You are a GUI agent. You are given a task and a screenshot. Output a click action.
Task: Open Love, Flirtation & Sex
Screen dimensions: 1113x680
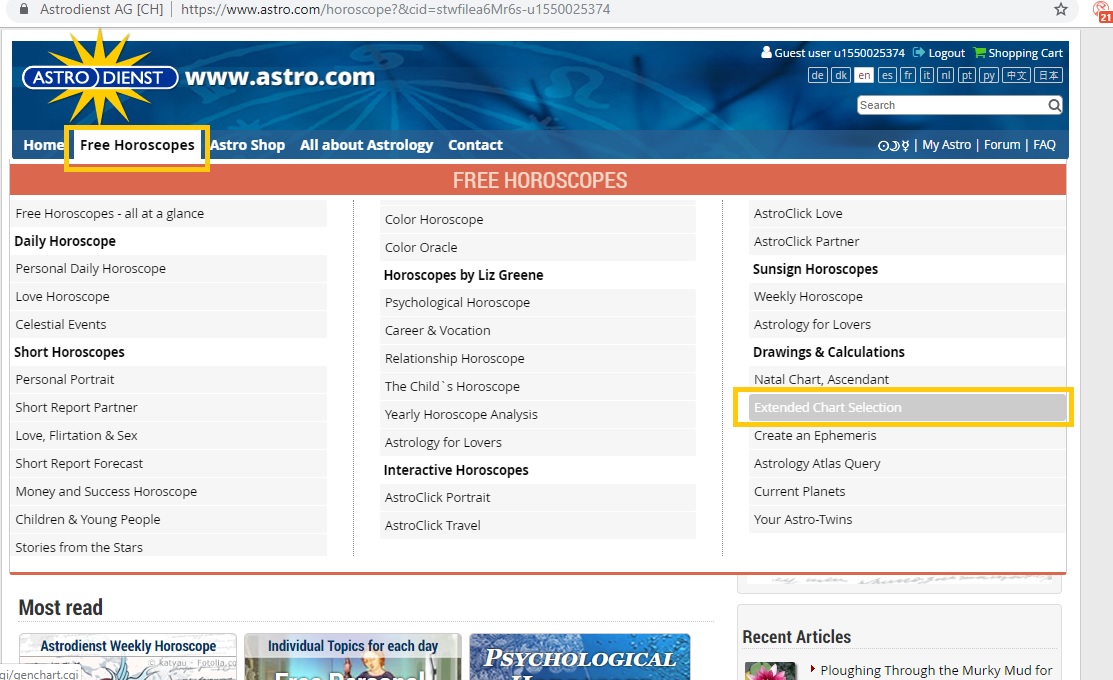pos(169,436)
